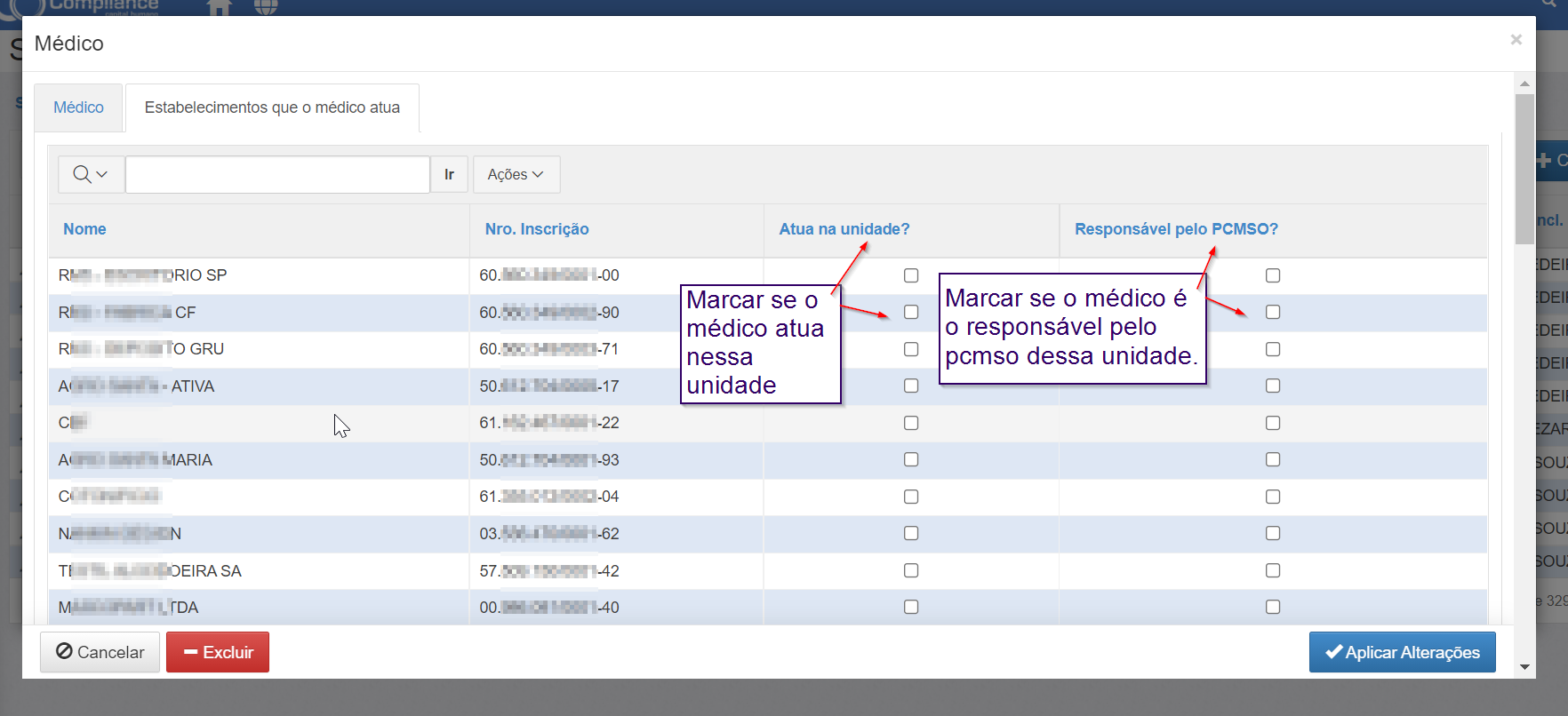The width and height of the screenshot is (1568, 716).
Task: Select the inscription number ending in -42
Action: (549, 571)
